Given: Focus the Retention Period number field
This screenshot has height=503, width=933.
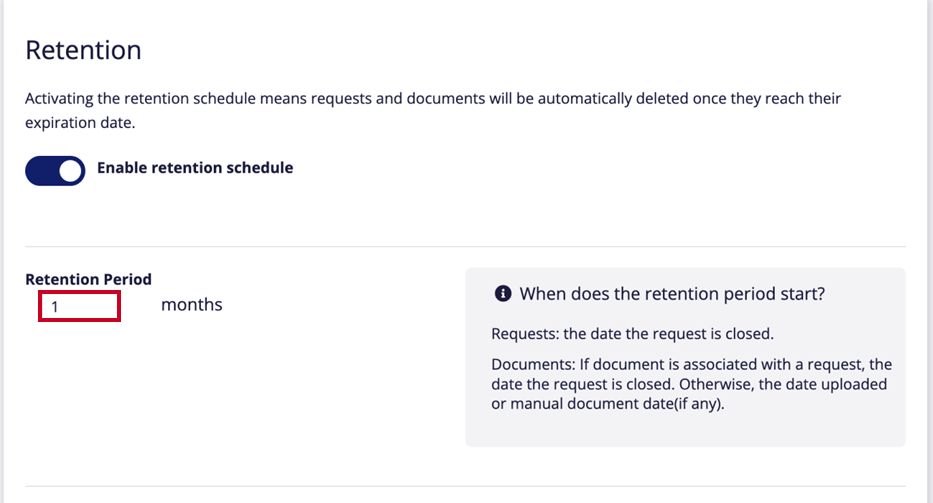Looking at the screenshot, I should 79,307.
